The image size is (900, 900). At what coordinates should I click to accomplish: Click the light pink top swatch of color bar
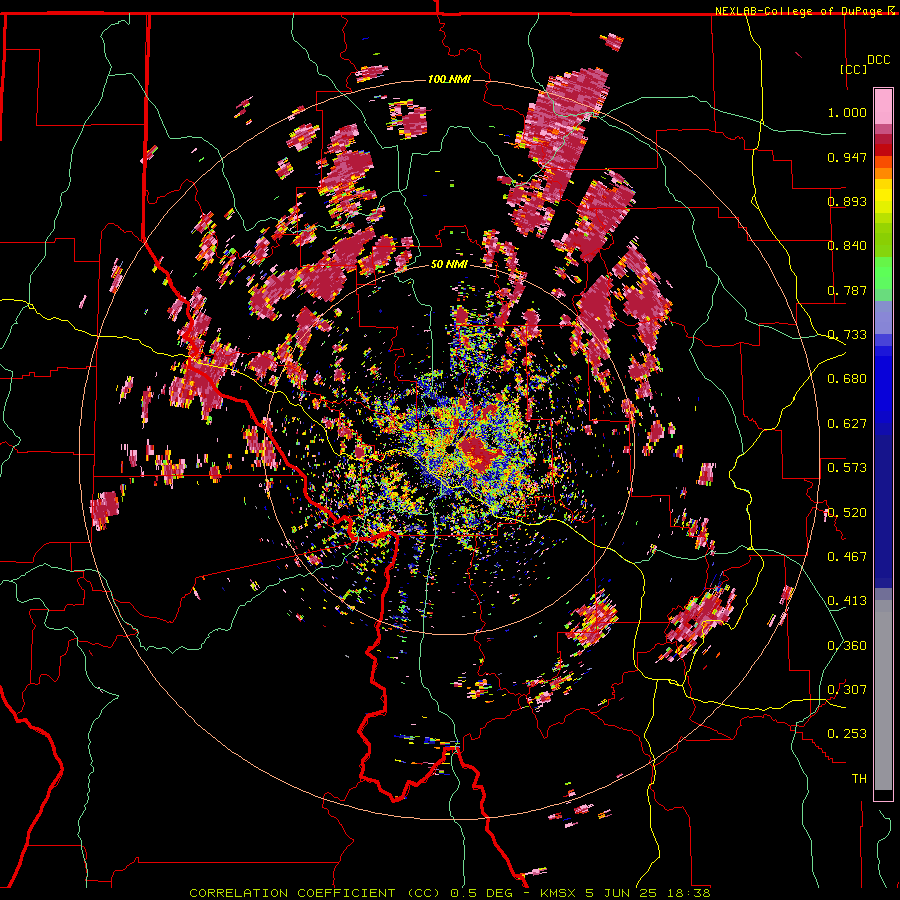coord(883,106)
